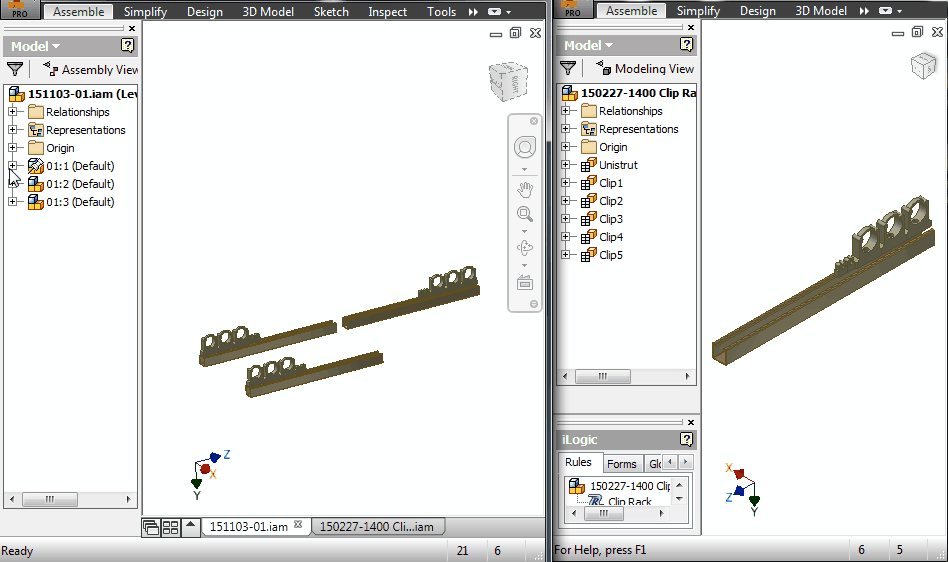Open the Tools ribbon tab
Viewport: 948px width, 562px height.
pyautogui.click(x=441, y=11)
